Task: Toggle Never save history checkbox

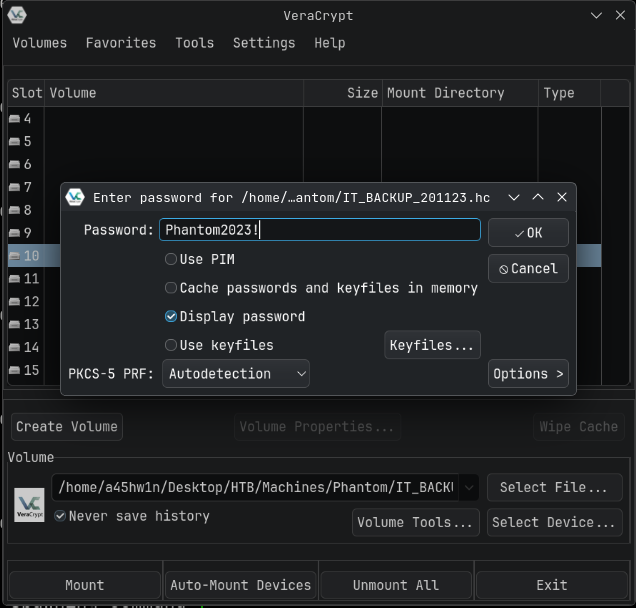Action: click(61, 516)
